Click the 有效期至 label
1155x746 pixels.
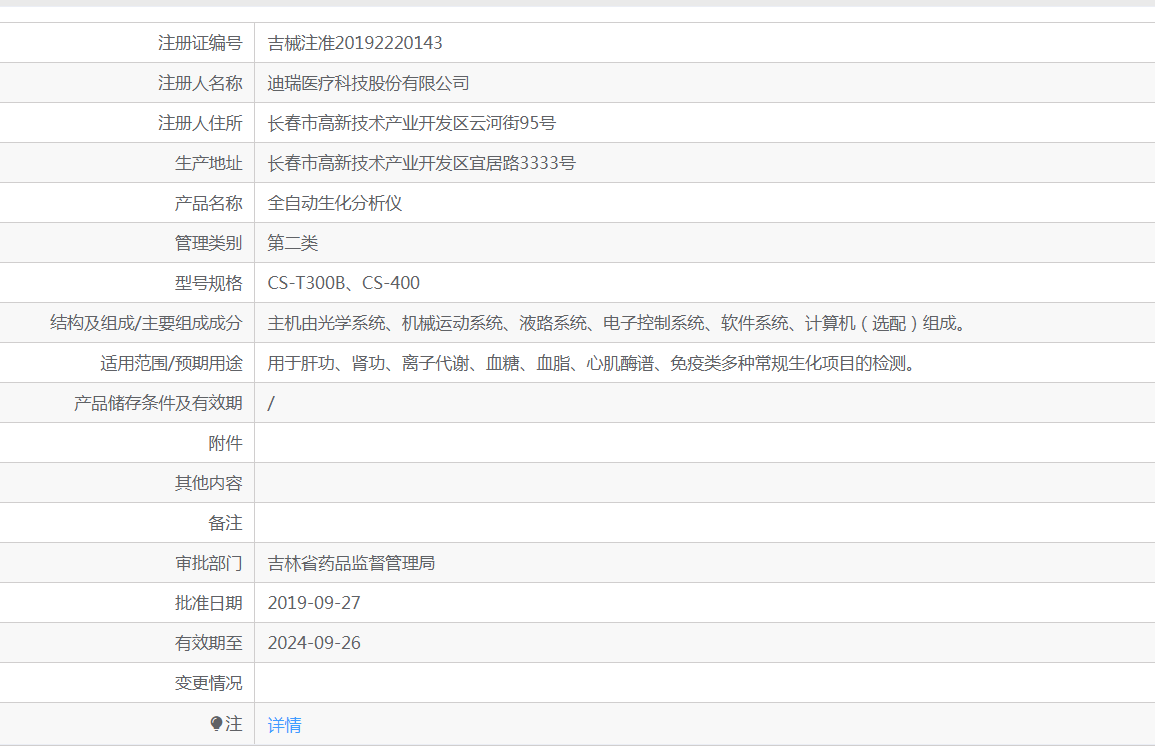tap(208, 643)
